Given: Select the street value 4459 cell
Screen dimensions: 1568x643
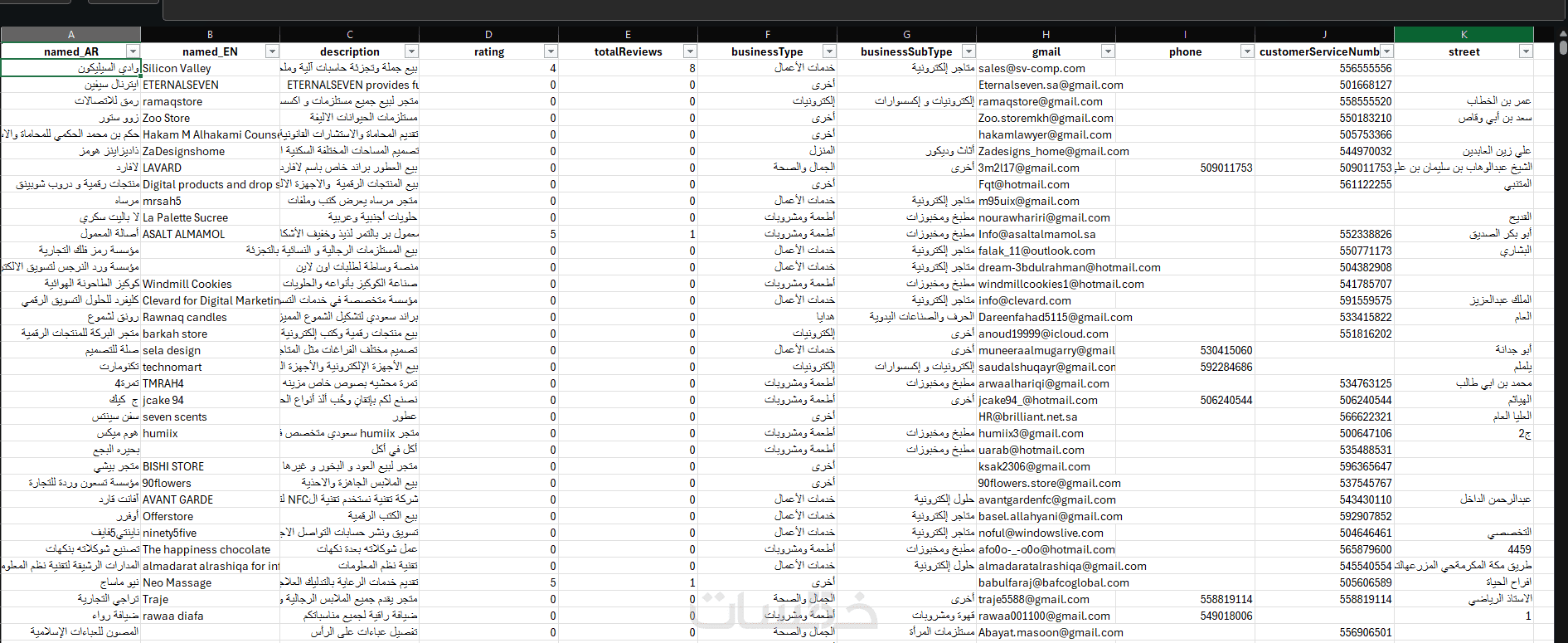Looking at the screenshot, I should tap(1464, 549).
